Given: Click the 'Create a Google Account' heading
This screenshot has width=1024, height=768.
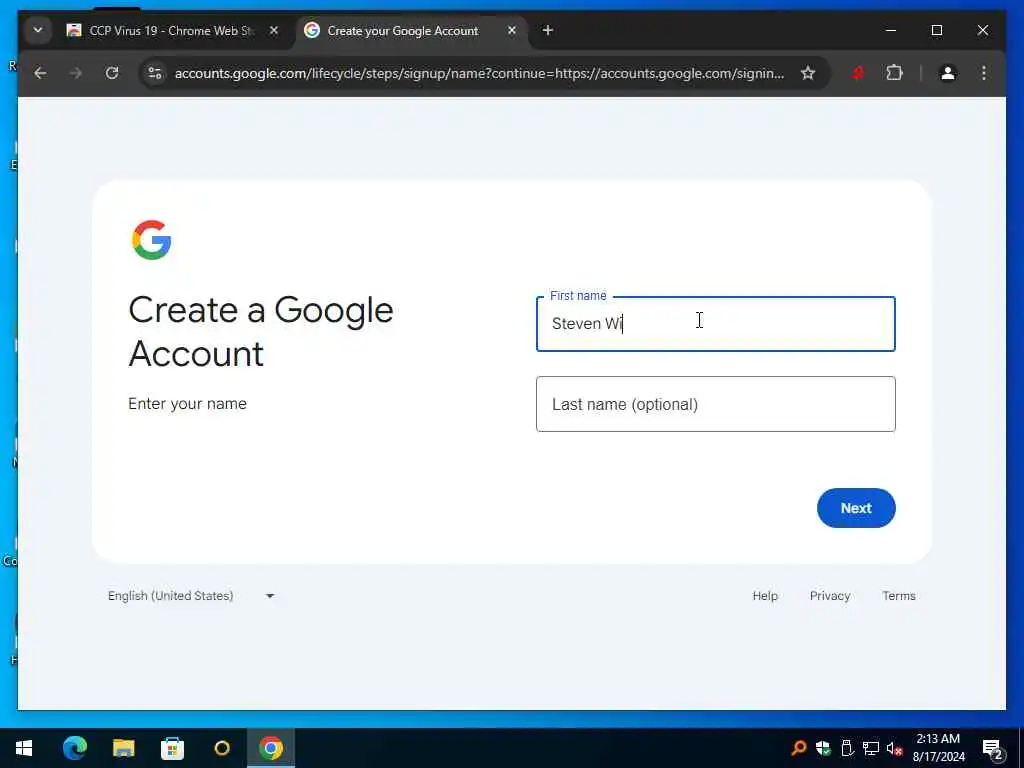Looking at the screenshot, I should pos(261,332).
